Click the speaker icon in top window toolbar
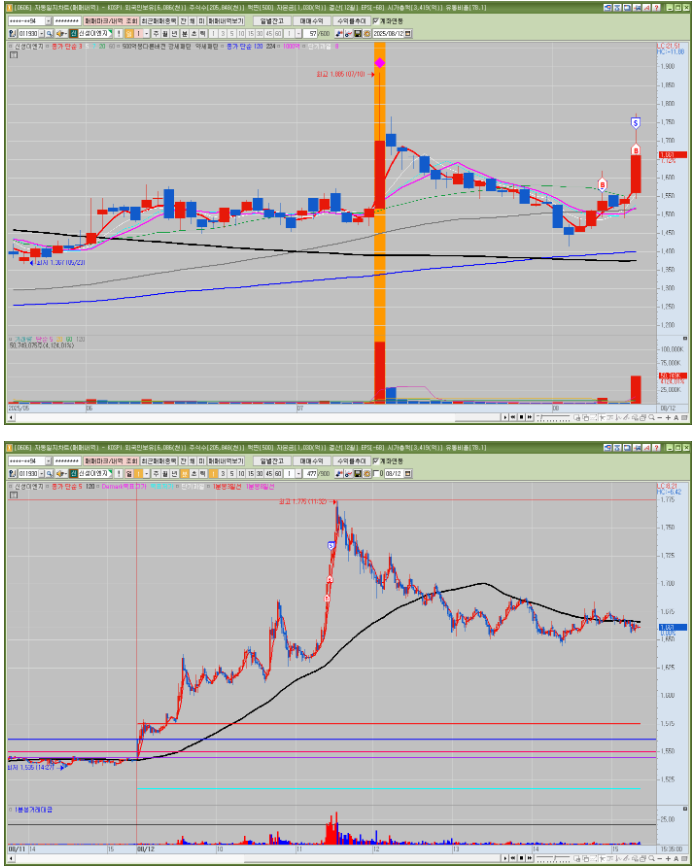The height and width of the screenshot is (867, 695). (60, 34)
